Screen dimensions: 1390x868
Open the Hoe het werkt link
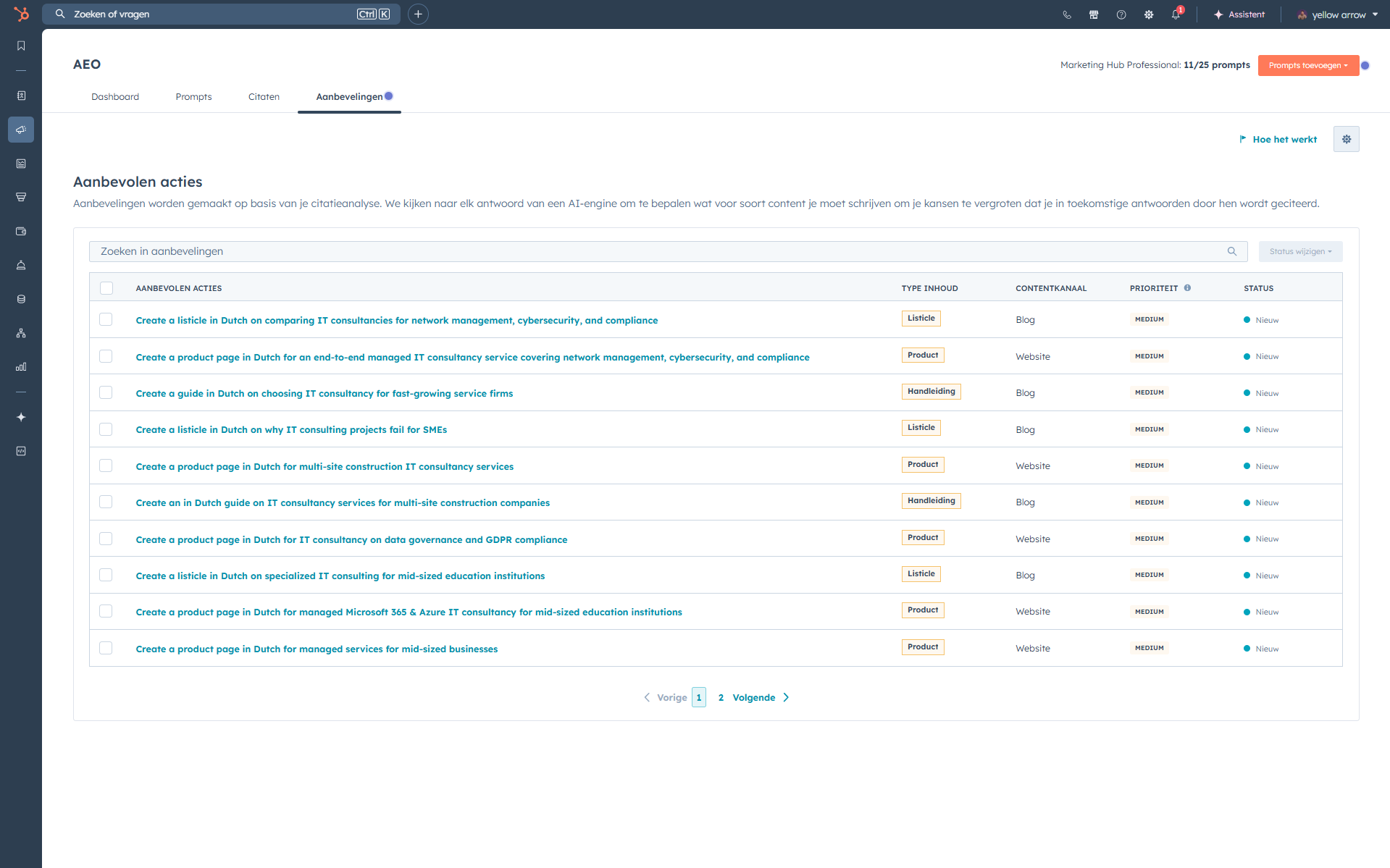(1278, 140)
